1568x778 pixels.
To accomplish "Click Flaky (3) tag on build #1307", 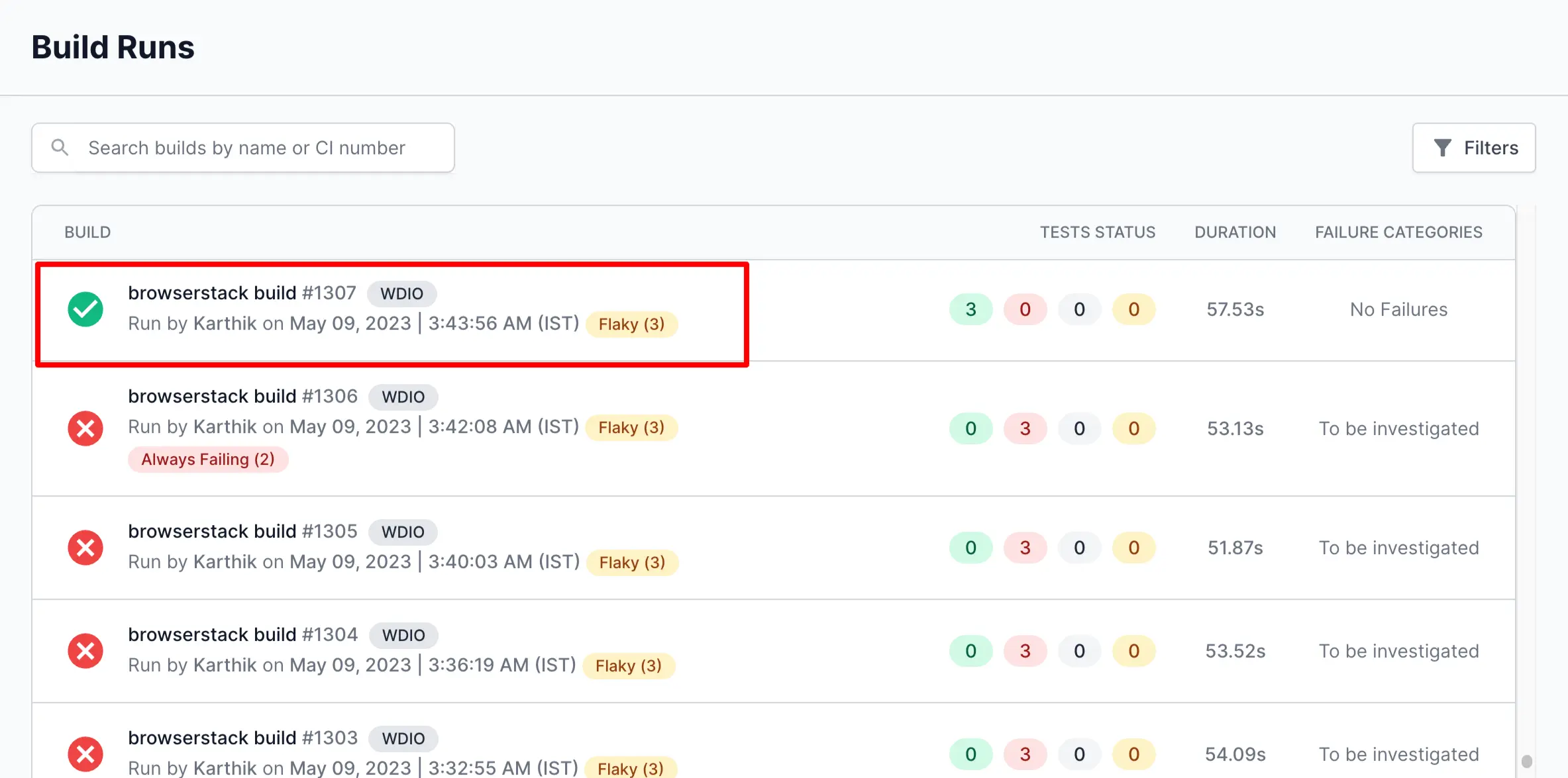I will [631, 324].
